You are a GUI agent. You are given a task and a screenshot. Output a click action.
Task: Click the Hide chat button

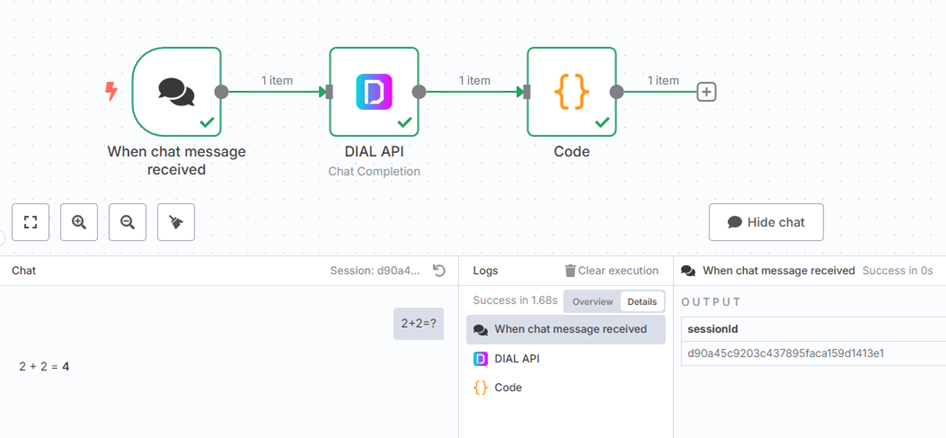click(x=766, y=222)
